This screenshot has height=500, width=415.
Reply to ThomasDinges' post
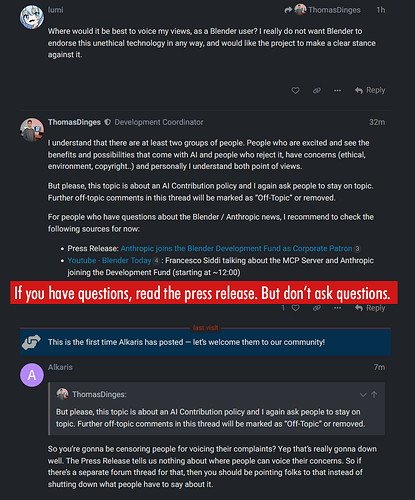click(x=370, y=308)
